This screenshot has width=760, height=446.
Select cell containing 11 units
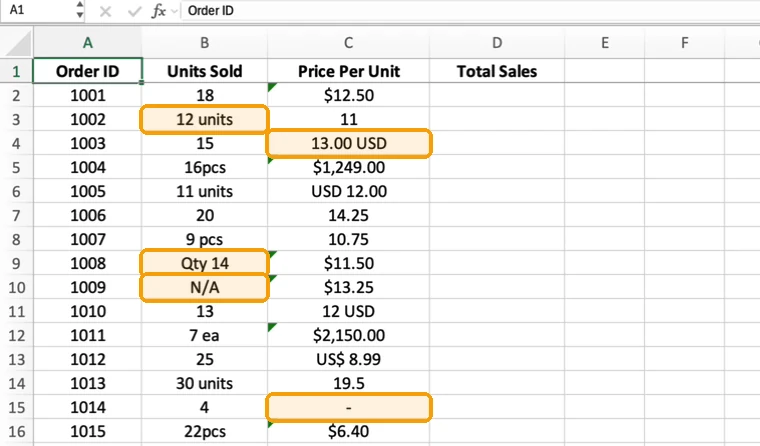205,191
